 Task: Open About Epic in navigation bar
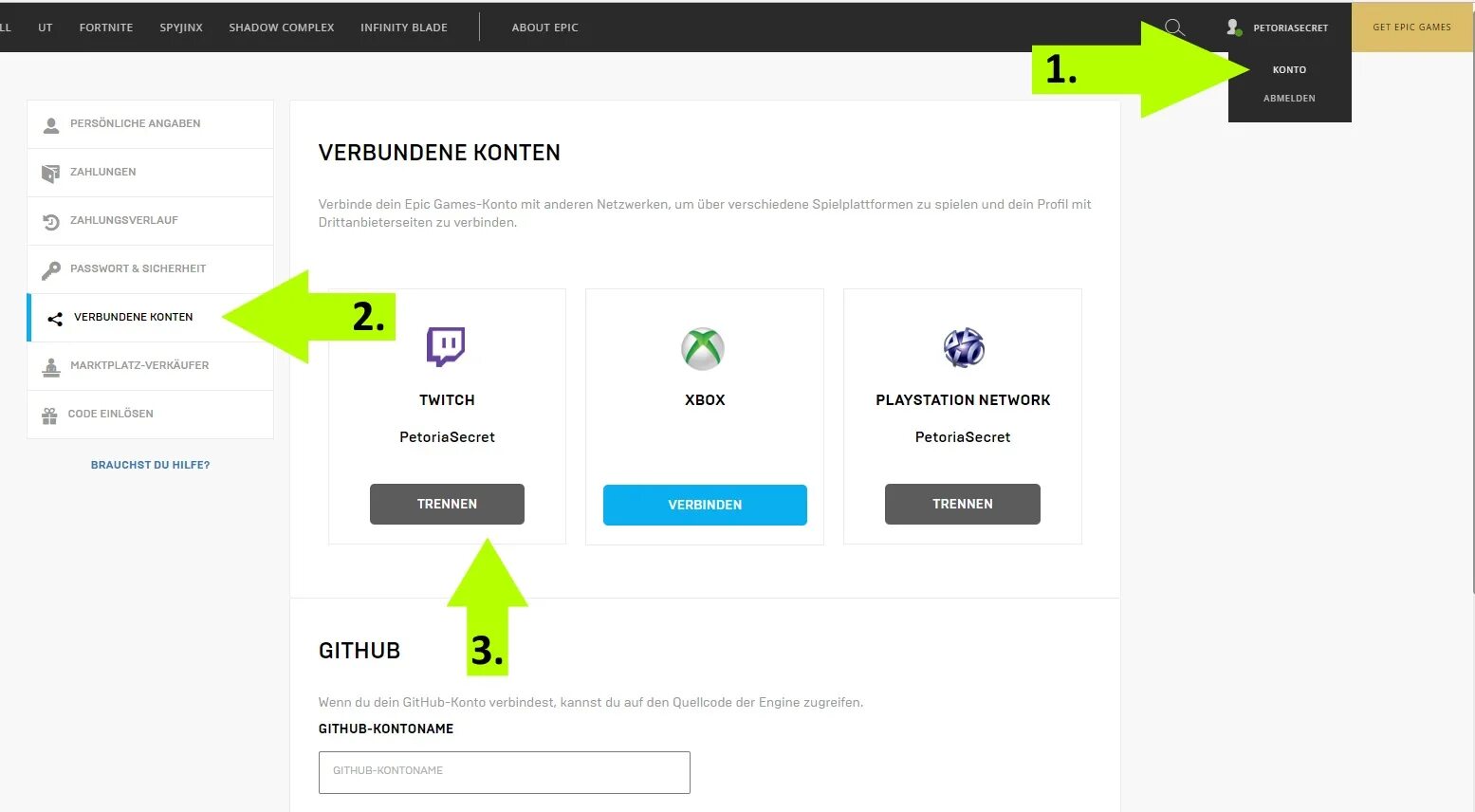[545, 28]
